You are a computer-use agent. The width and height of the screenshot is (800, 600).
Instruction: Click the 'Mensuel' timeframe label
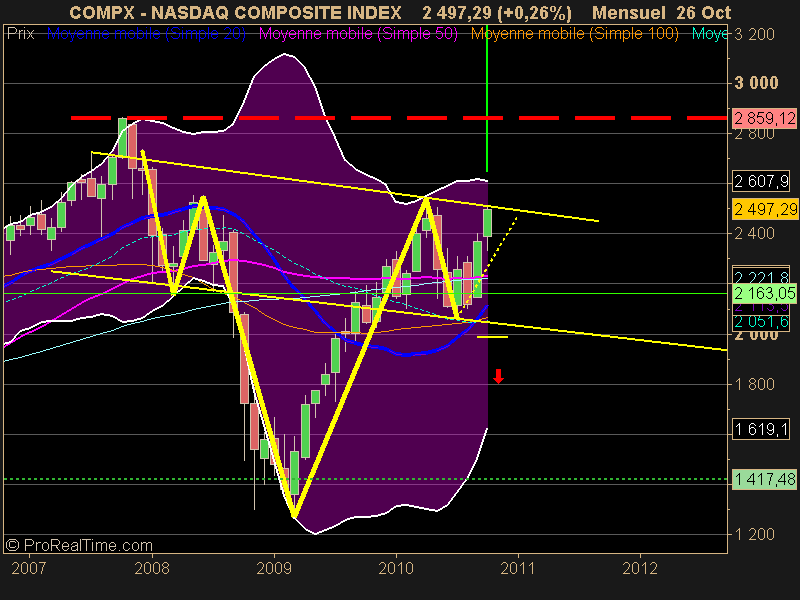pyautogui.click(x=629, y=12)
